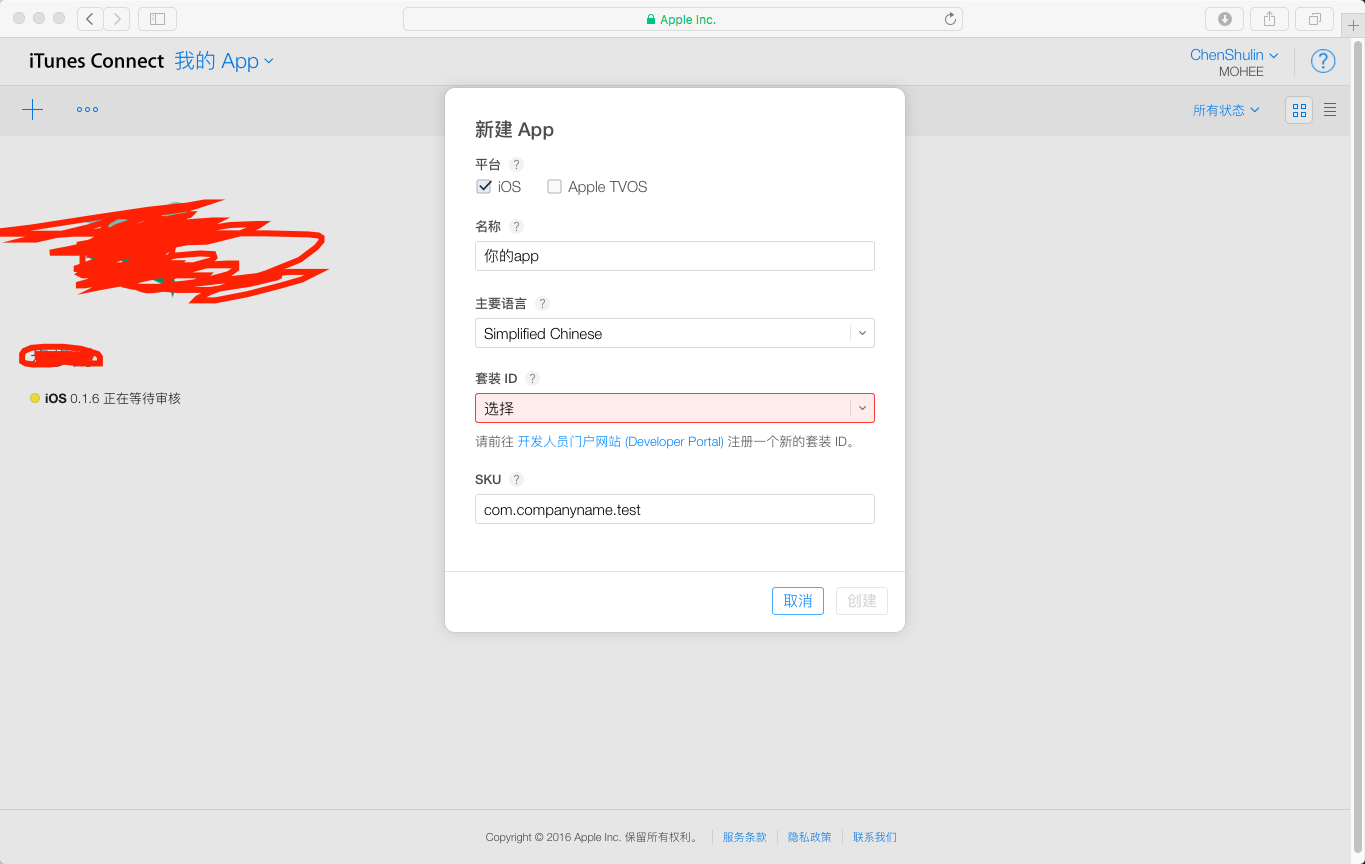Go back with Safari back arrow
The height and width of the screenshot is (864, 1365).
coord(90,18)
